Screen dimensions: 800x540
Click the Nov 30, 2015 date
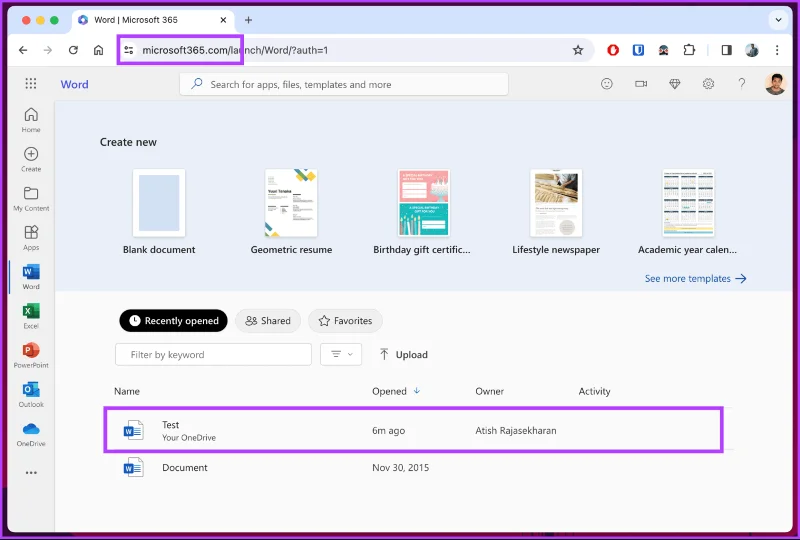[401, 468]
